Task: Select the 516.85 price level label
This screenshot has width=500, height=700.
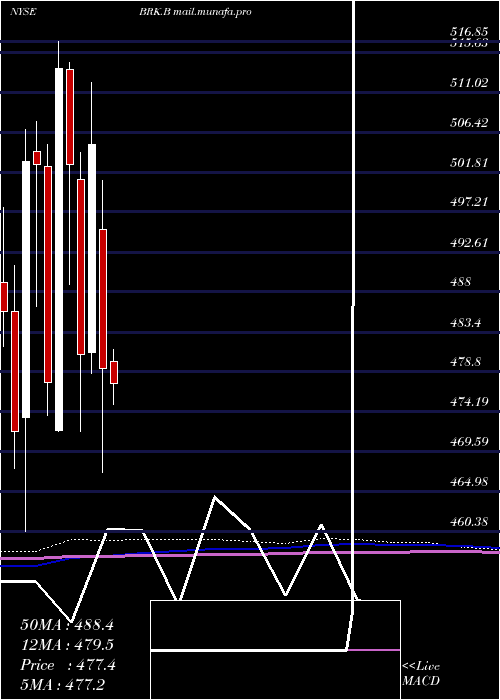Action: pyautogui.click(x=469, y=32)
